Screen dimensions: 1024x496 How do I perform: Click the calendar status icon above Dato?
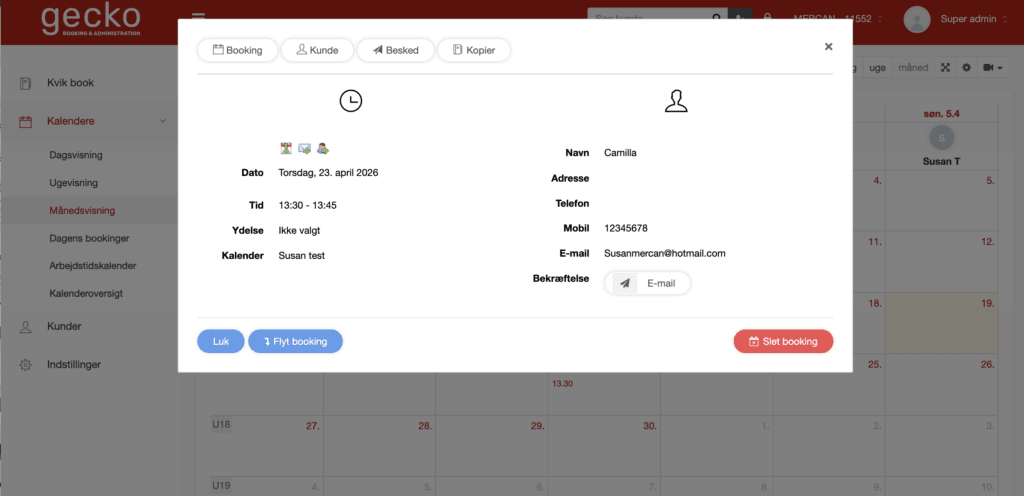pyautogui.click(x=287, y=149)
